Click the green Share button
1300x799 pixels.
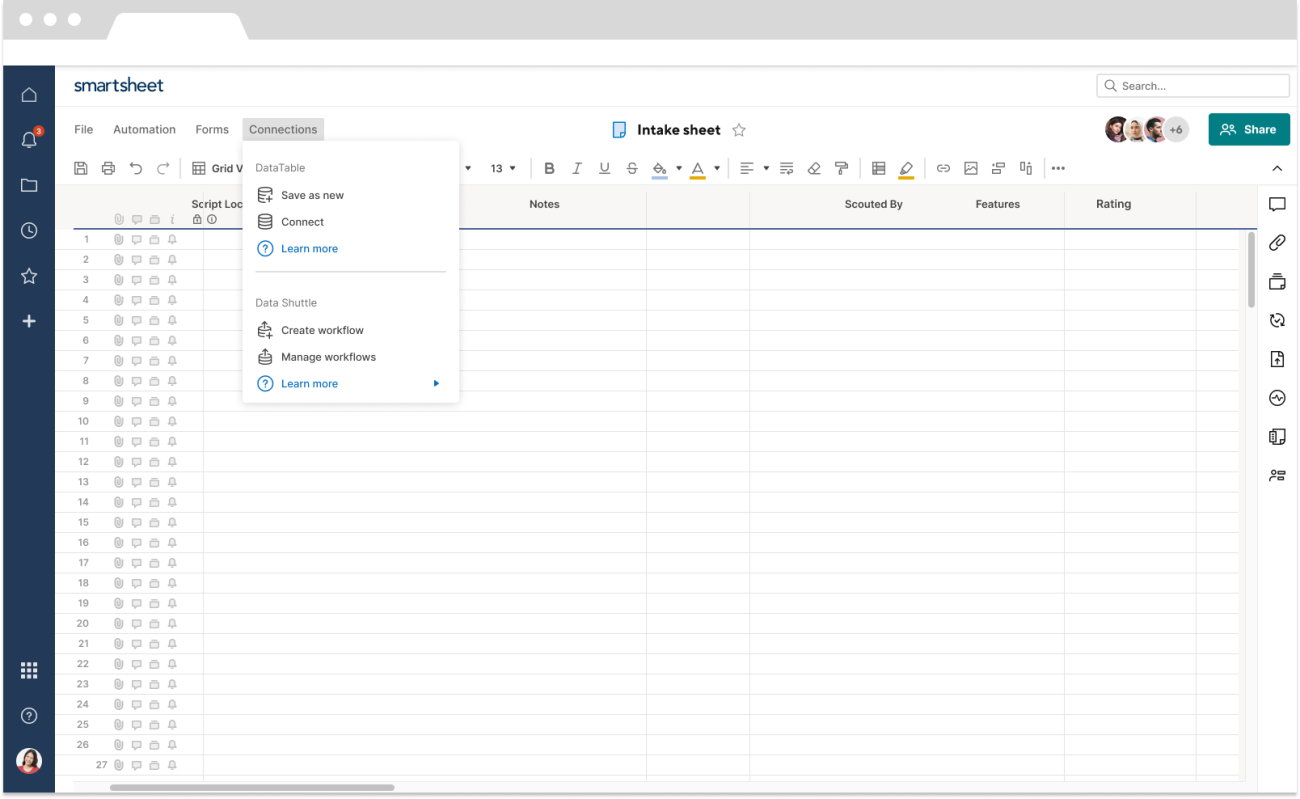pyautogui.click(x=1248, y=129)
